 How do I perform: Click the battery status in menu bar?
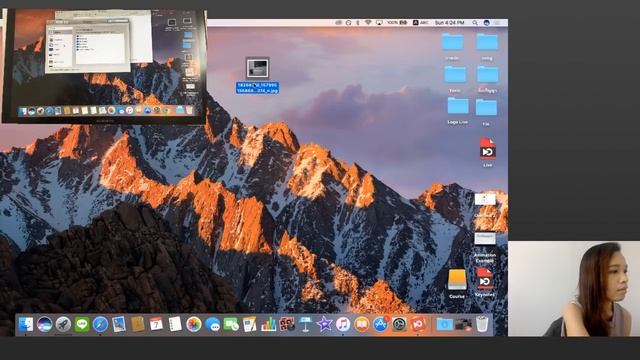coord(397,23)
